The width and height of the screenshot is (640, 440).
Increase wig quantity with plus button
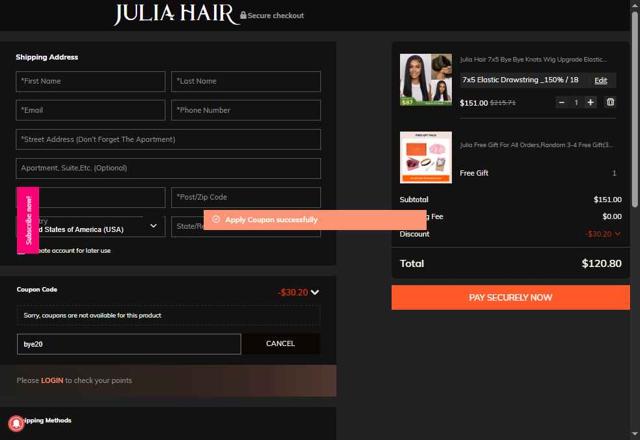click(590, 102)
